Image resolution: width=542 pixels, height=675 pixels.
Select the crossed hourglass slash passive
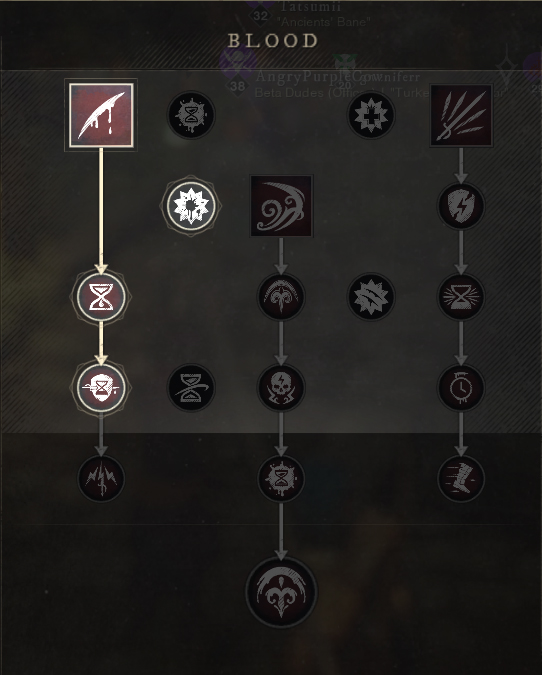click(x=191, y=387)
